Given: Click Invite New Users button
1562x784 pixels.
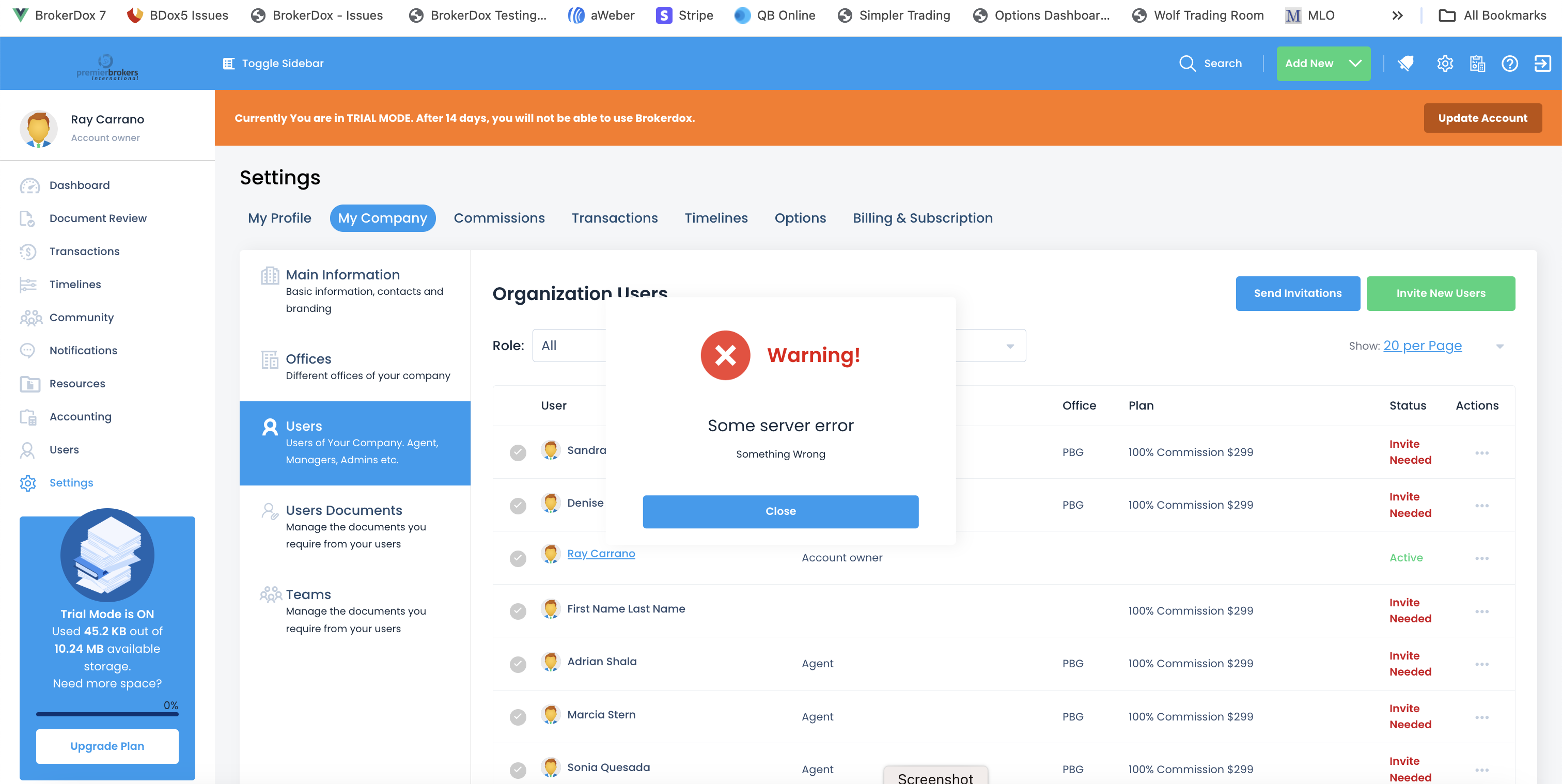Looking at the screenshot, I should tap(1441, 293).
